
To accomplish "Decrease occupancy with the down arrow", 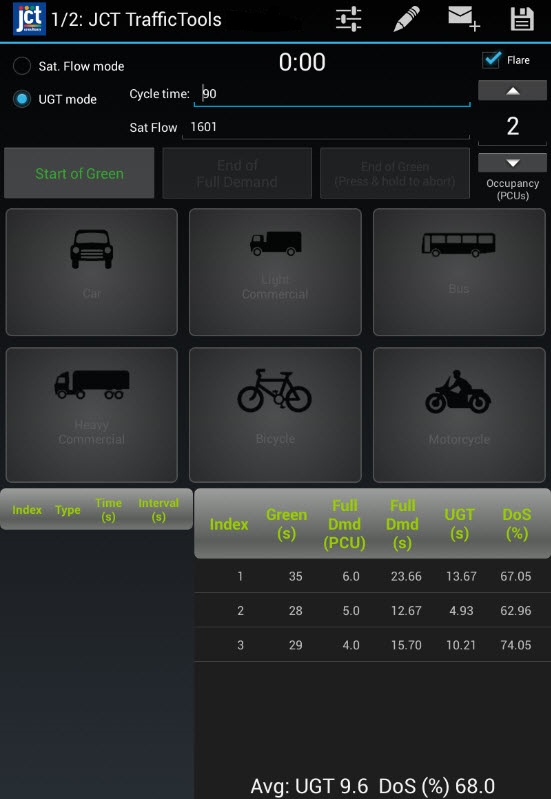I will pyautogui.click(x=512, y=163).
